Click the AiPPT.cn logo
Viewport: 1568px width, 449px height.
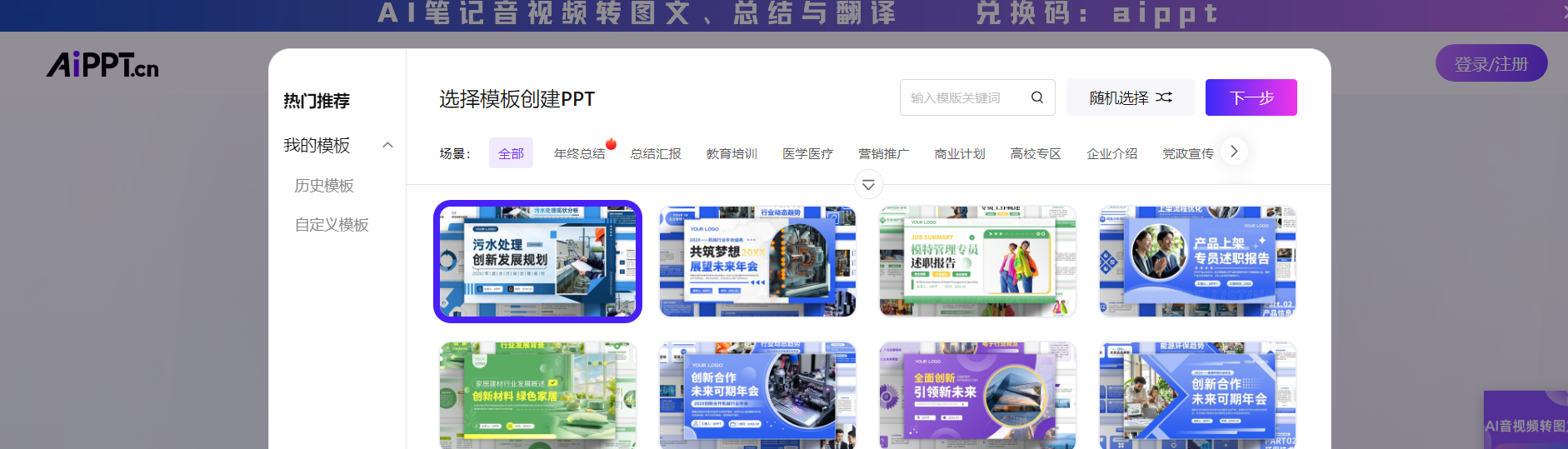(x=102, y=65)
